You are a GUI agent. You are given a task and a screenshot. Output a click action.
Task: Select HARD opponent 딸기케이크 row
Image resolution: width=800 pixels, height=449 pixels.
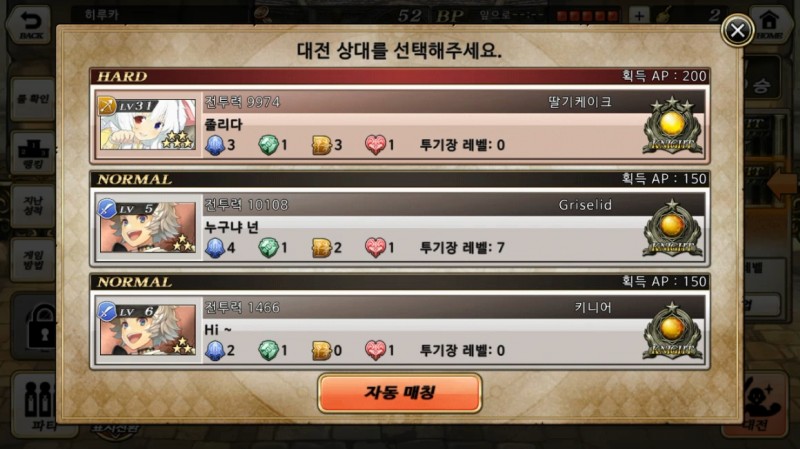click(399, 124)
